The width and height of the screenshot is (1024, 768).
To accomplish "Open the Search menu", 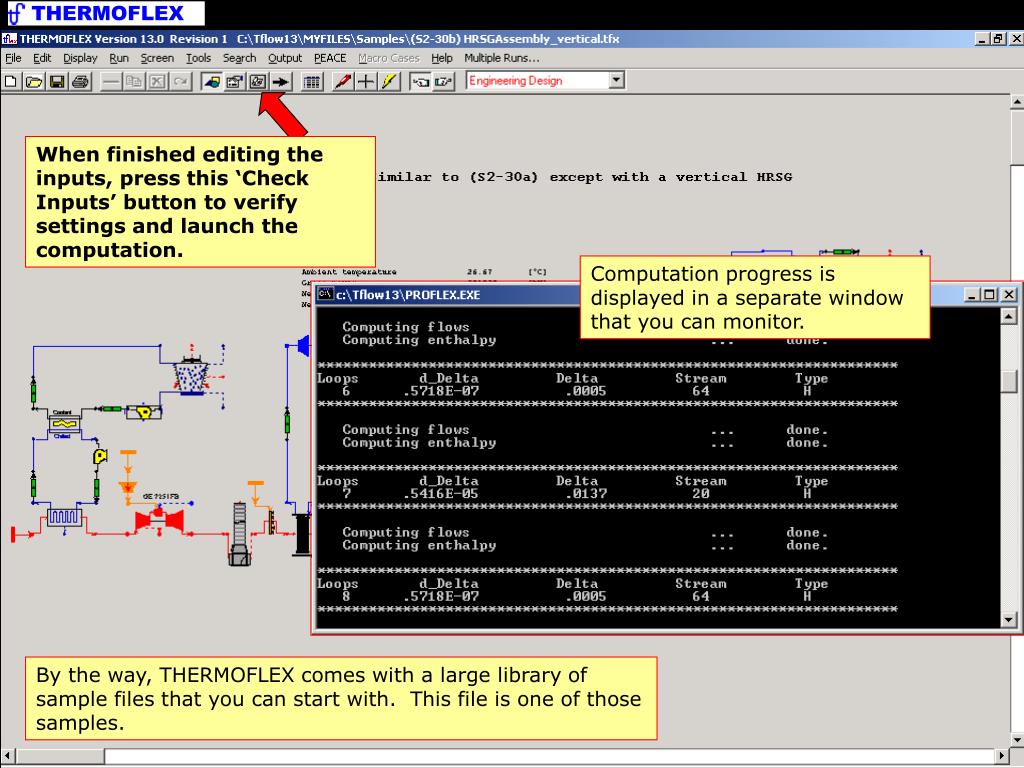I will pyautogui.click(x=239, y=58).
